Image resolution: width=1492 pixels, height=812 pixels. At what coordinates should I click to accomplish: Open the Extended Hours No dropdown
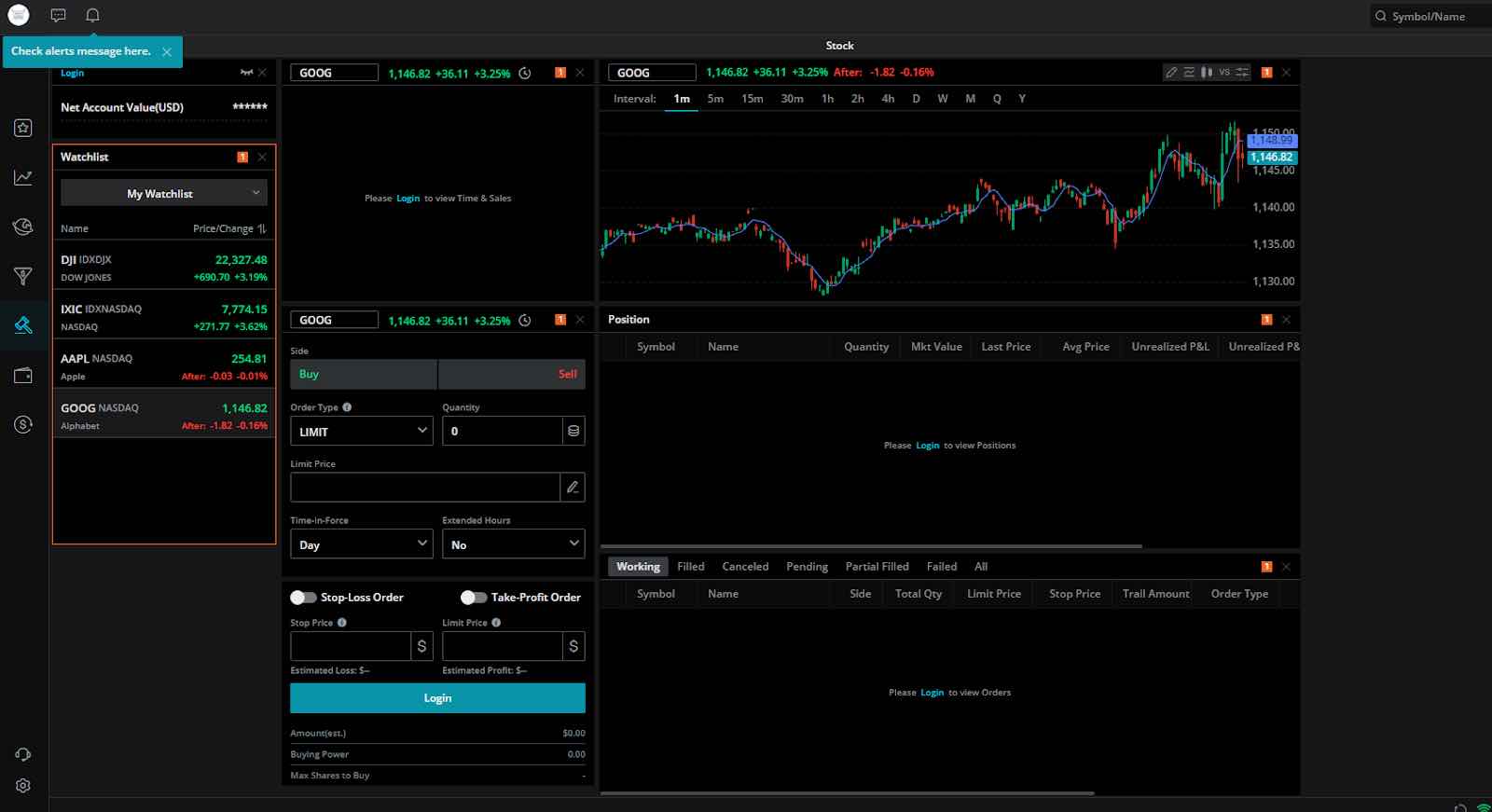click(x=514, y=544)
